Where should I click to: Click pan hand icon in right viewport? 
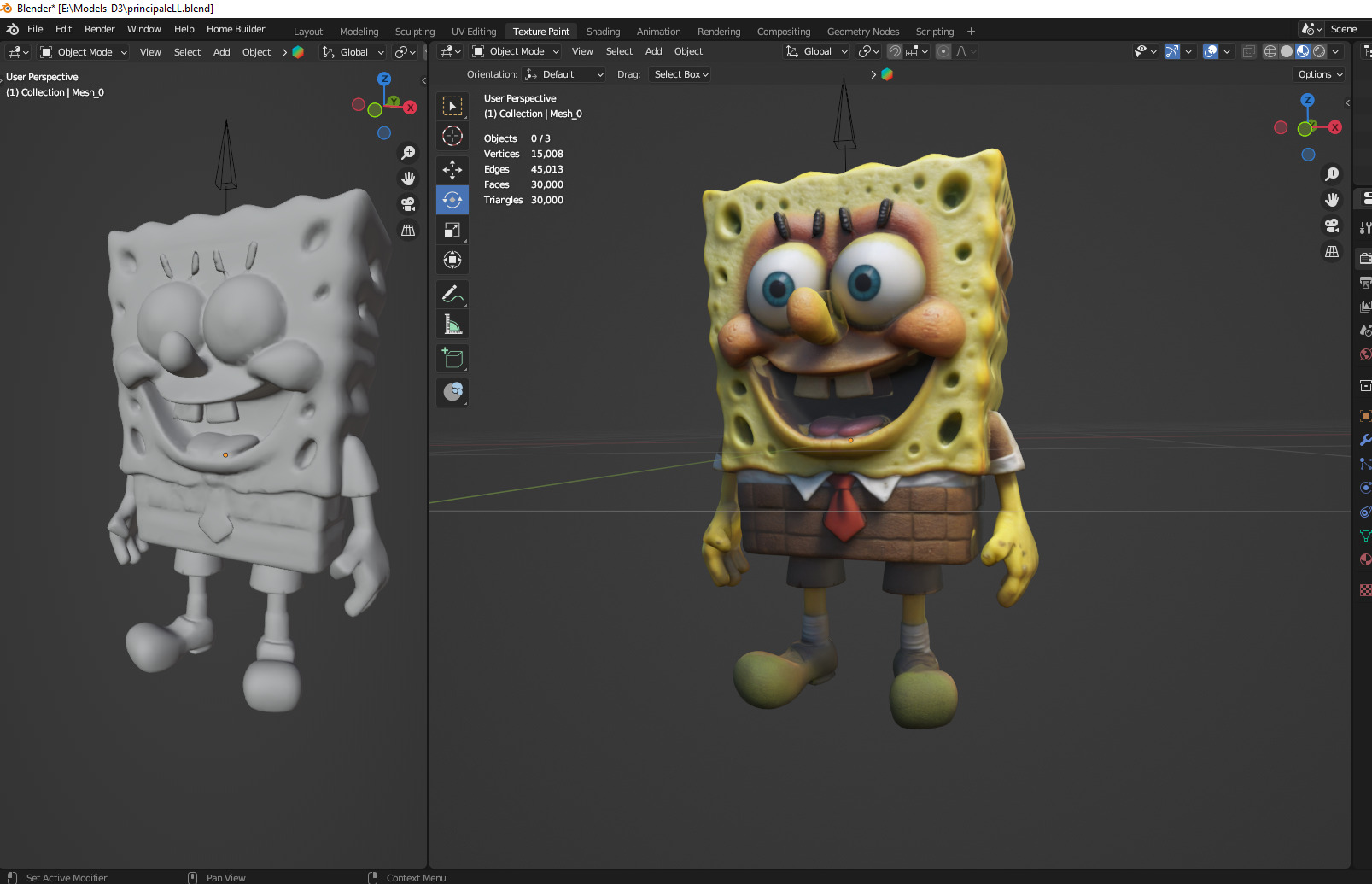pos(1332,200)
